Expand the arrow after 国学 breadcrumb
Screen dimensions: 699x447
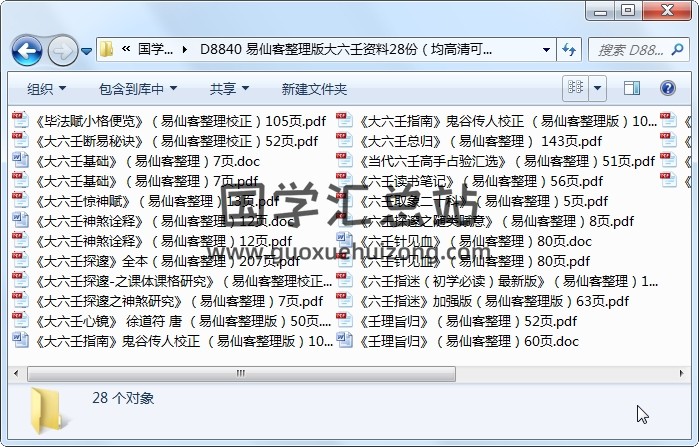coord(185,49)
